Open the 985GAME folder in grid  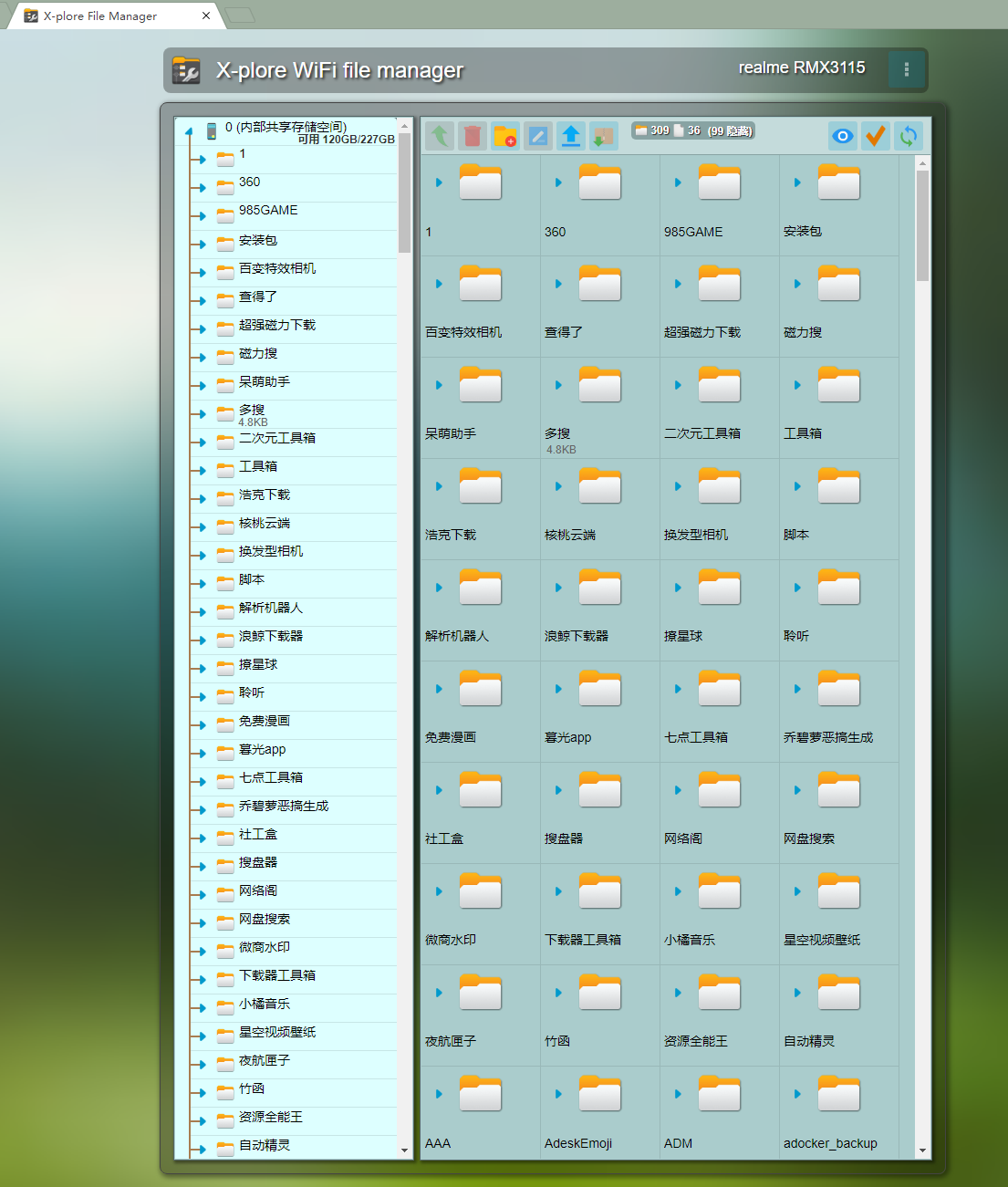click(x=719, y=182)
